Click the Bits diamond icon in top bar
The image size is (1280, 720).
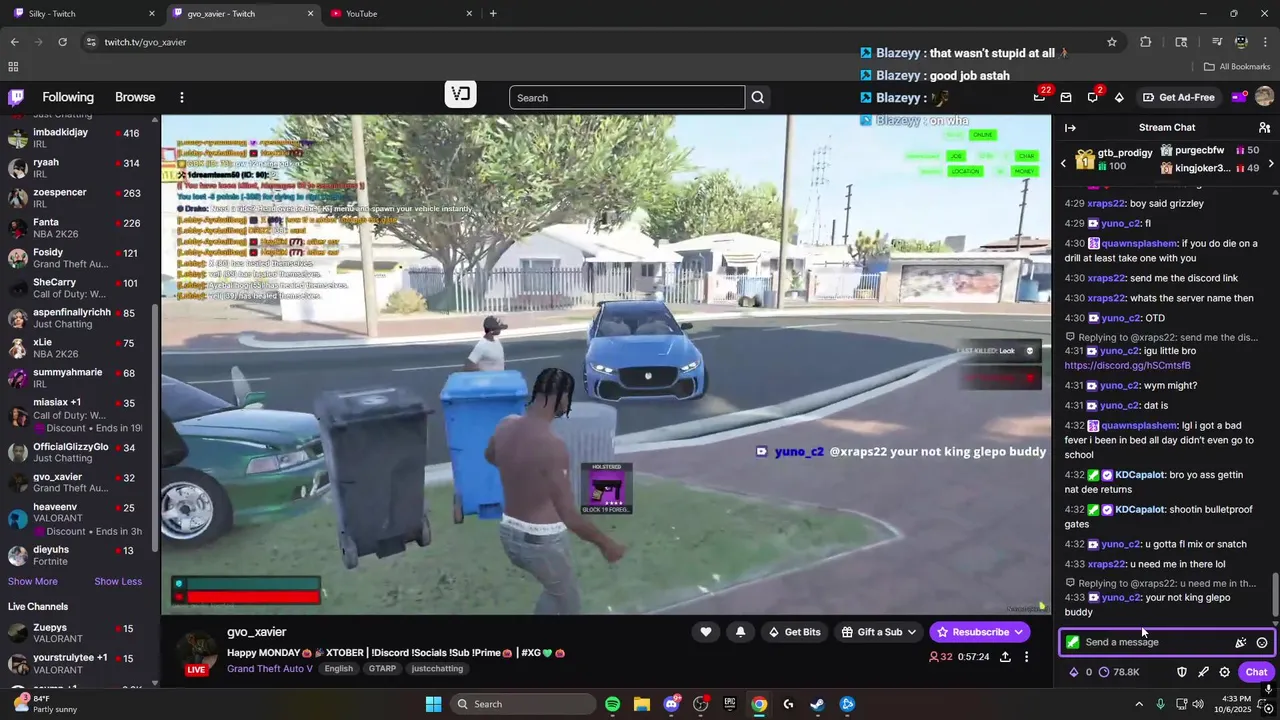[x=1119, y=97]
